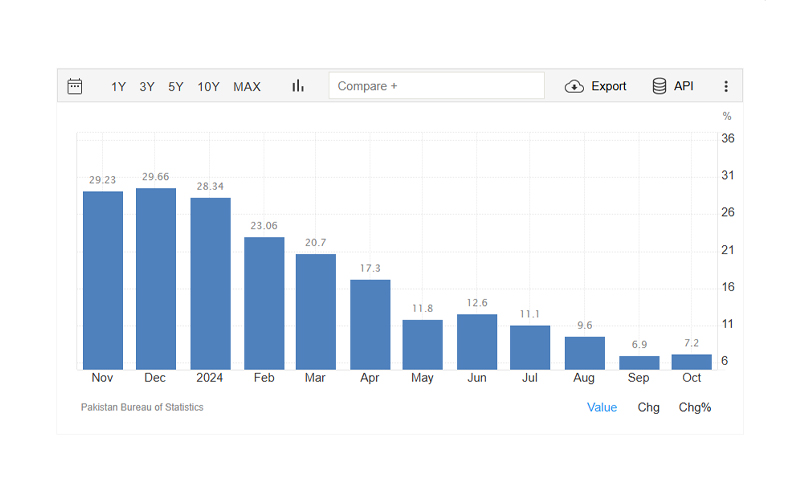Click the Feb bar labeled 23.06
The height and width of the screenshot is (480, 800).
click(x=264, y=304)
